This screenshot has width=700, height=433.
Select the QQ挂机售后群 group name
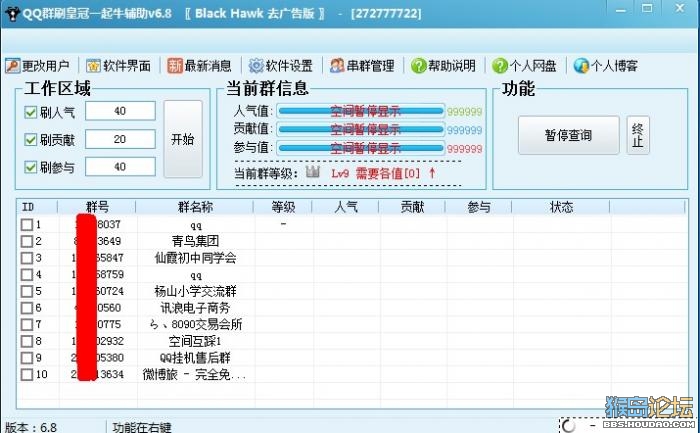[195, 358]
